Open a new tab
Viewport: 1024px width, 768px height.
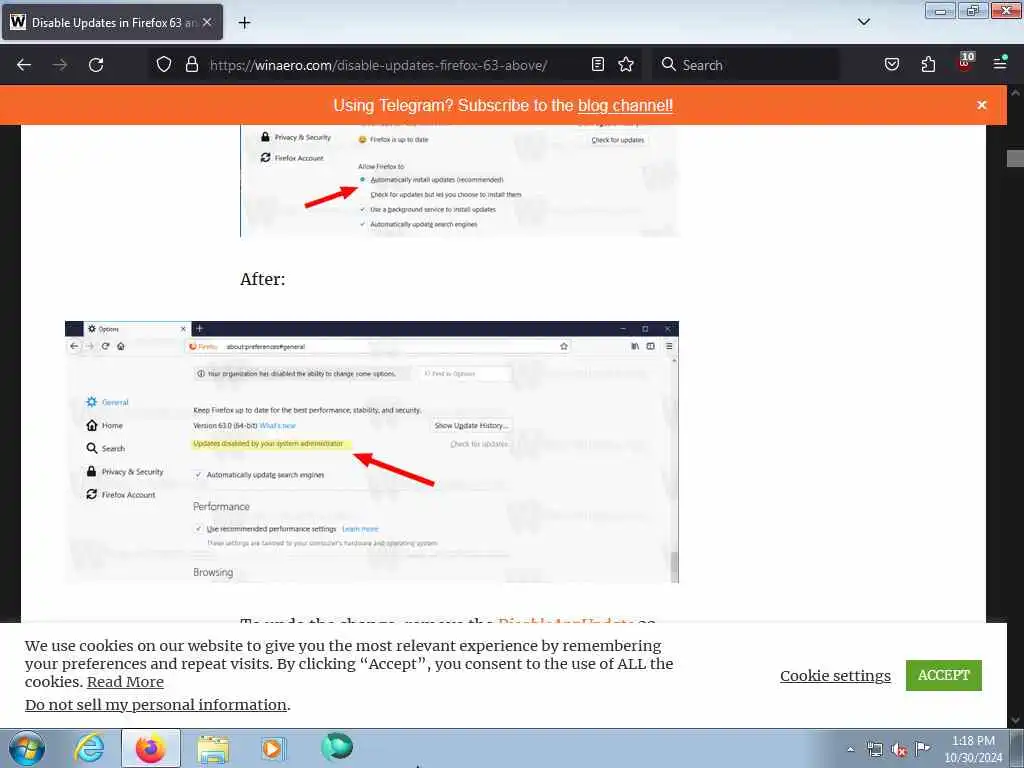click(244, 23)
